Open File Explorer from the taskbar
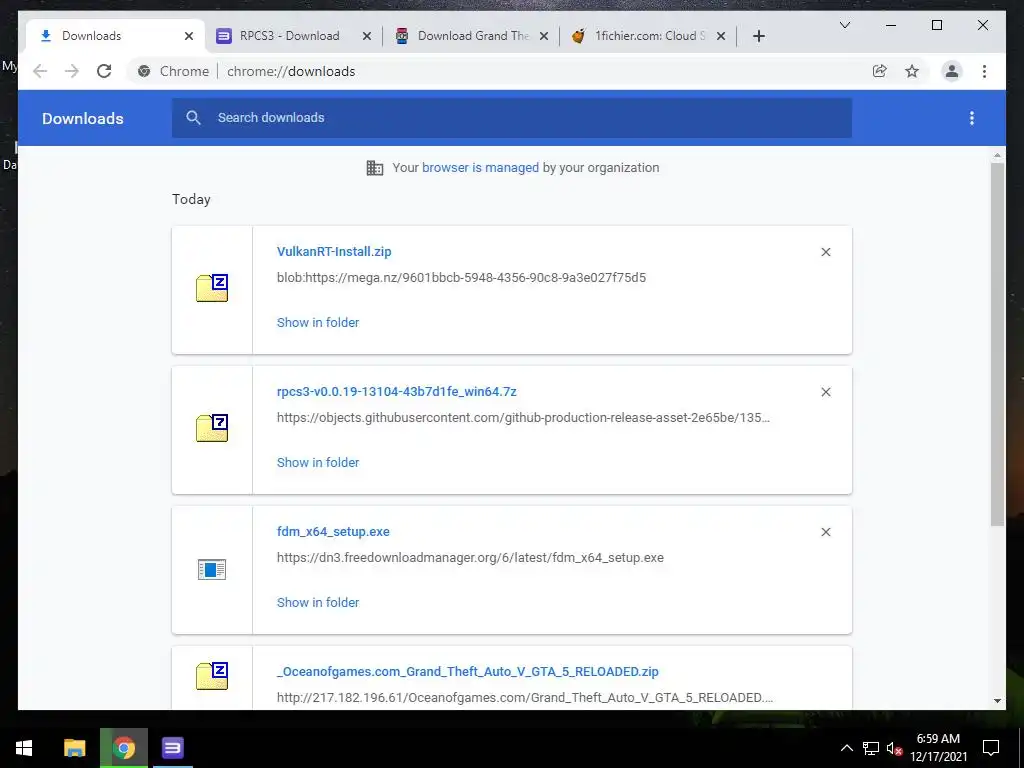 tap(74, 748)
